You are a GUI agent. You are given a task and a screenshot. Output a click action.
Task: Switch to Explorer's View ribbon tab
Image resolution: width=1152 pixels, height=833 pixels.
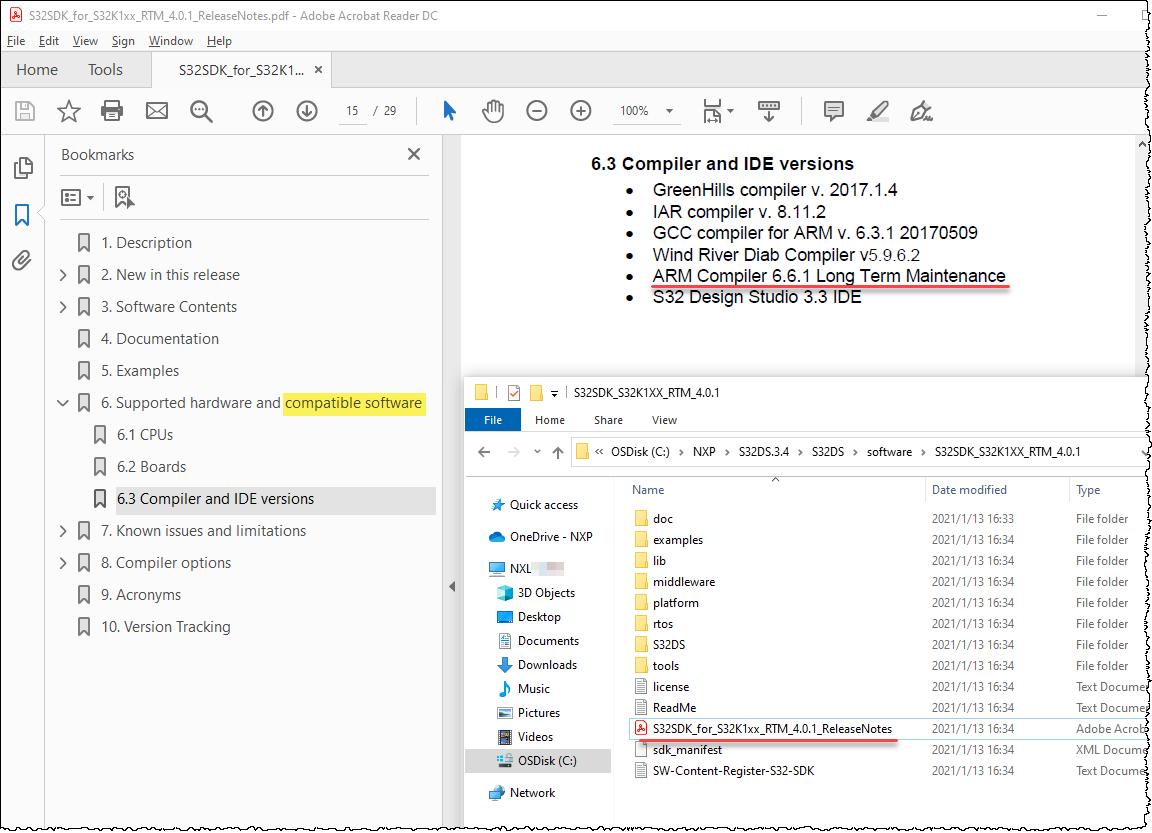[x=664, y=419]
